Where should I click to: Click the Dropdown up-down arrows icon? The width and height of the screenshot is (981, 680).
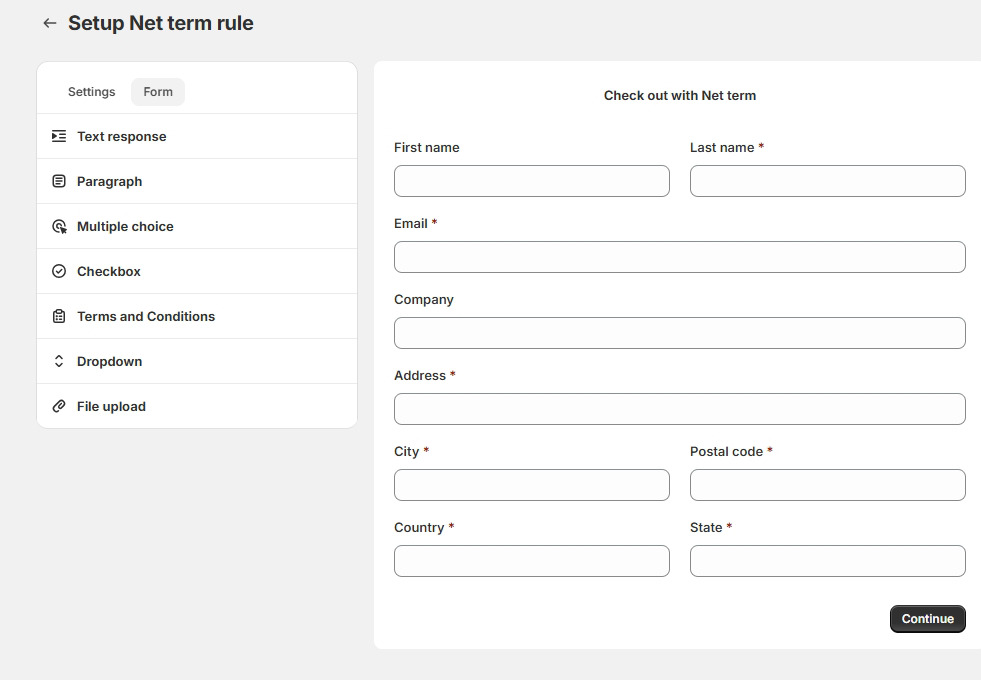(59, 362)
